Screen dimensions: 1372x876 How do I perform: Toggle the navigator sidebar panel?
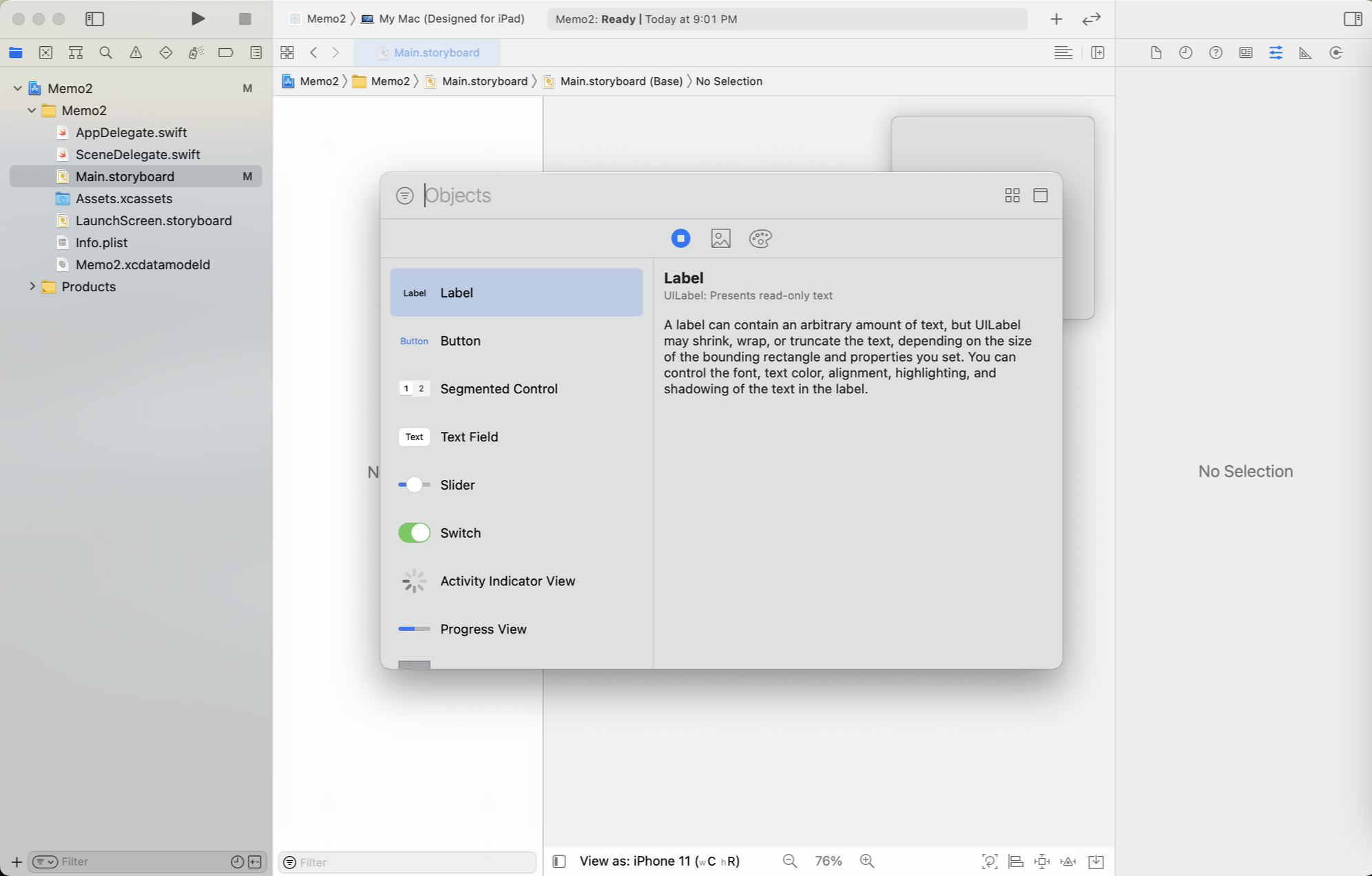pos(94,19)
